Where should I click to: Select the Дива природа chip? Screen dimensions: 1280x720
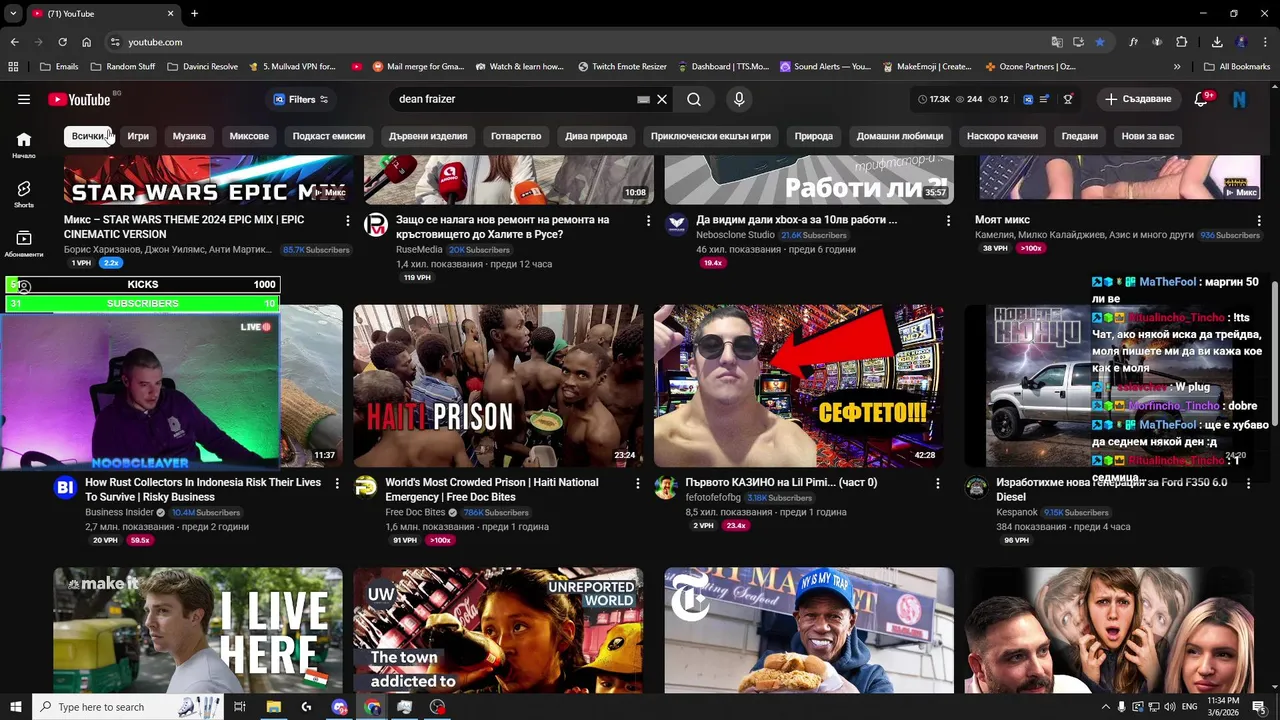tap(596, 136)
